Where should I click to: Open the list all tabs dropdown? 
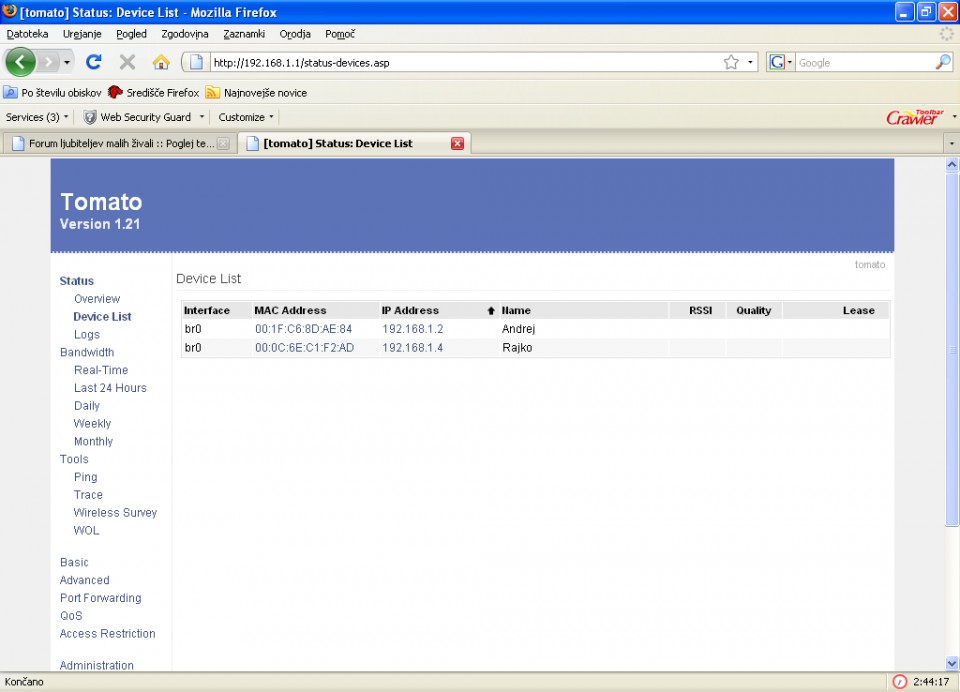[951, 143]
